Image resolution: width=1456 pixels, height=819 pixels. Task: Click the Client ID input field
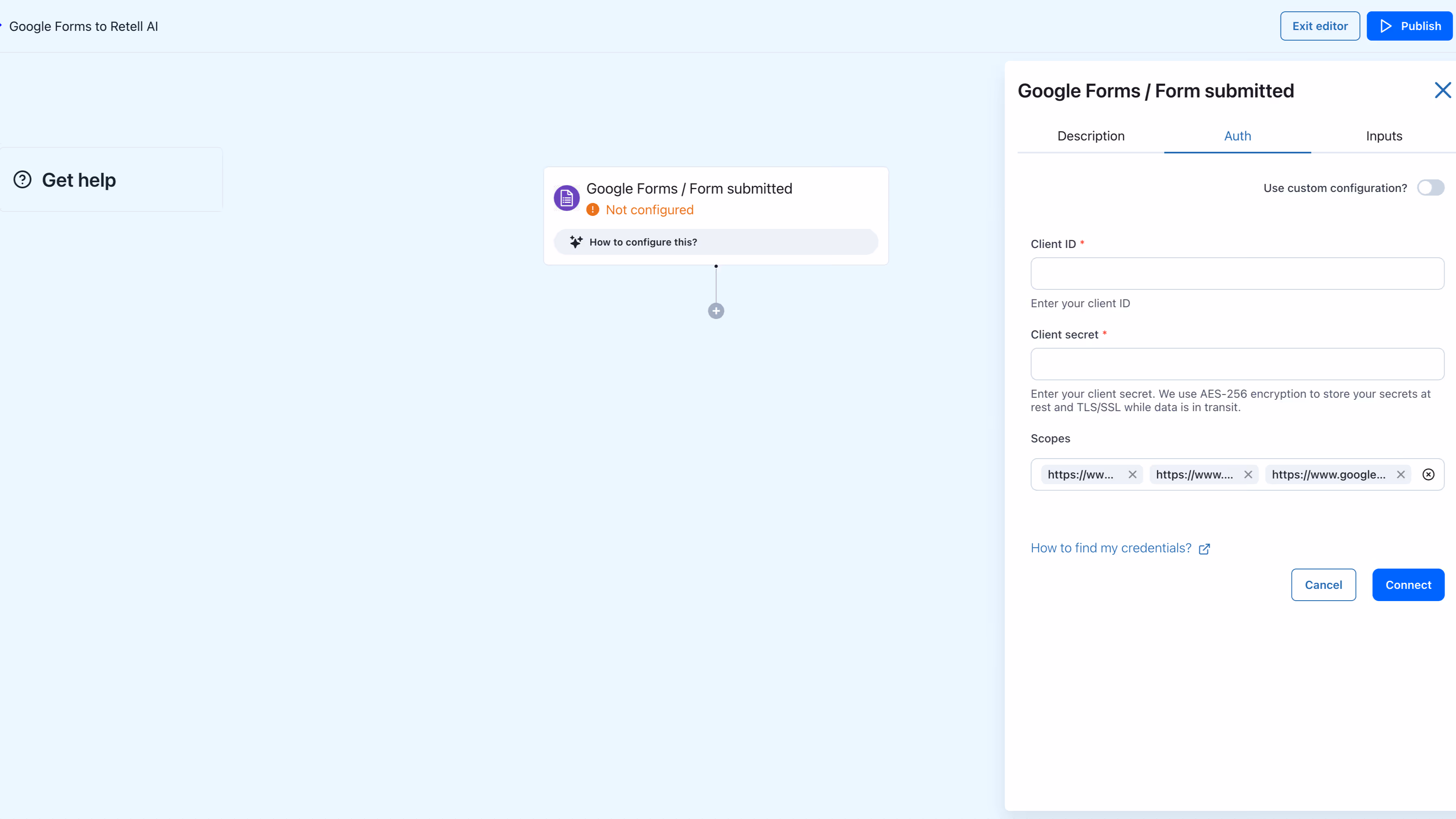1237,274
